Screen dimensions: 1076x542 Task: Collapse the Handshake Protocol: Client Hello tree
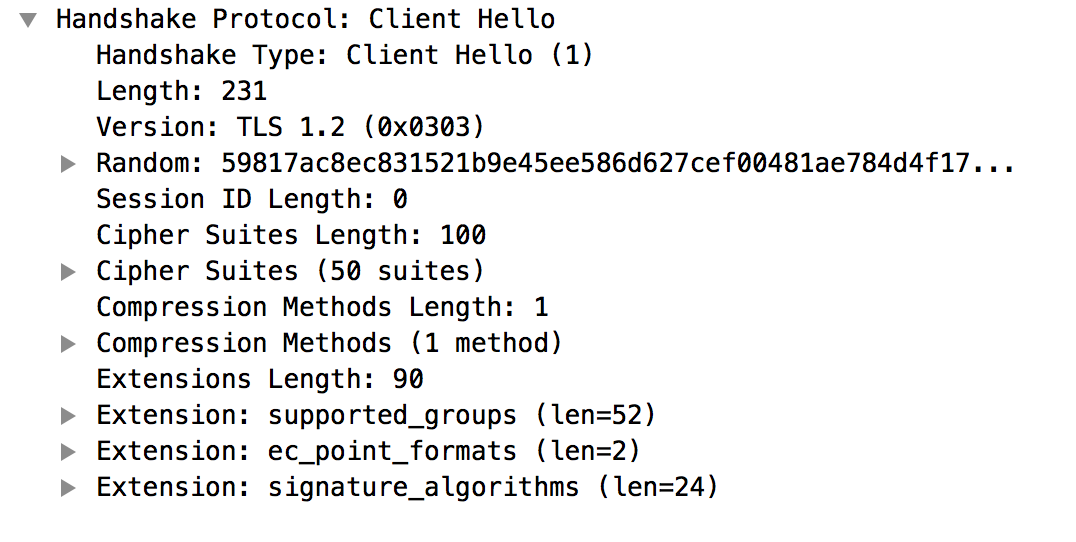(28, 19)
